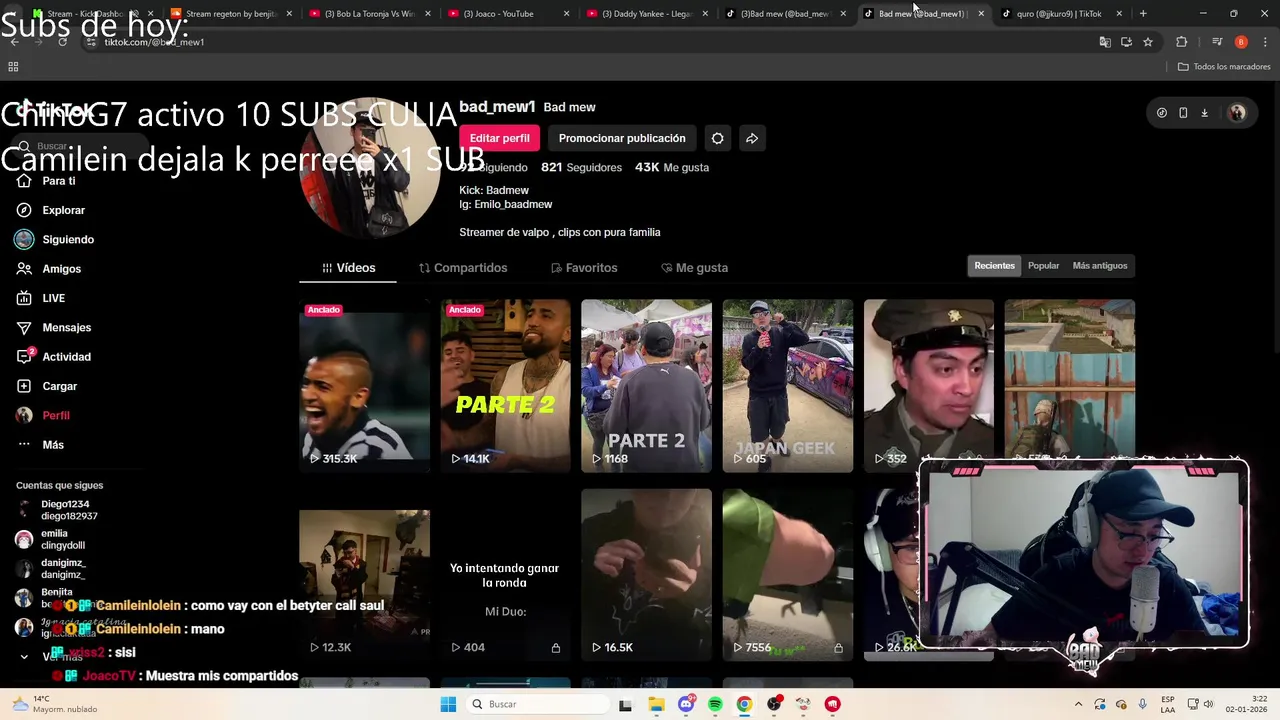The image size is (1280, 720).
Task: Click the share profile arrow icon
Action: tap(752, 138)
